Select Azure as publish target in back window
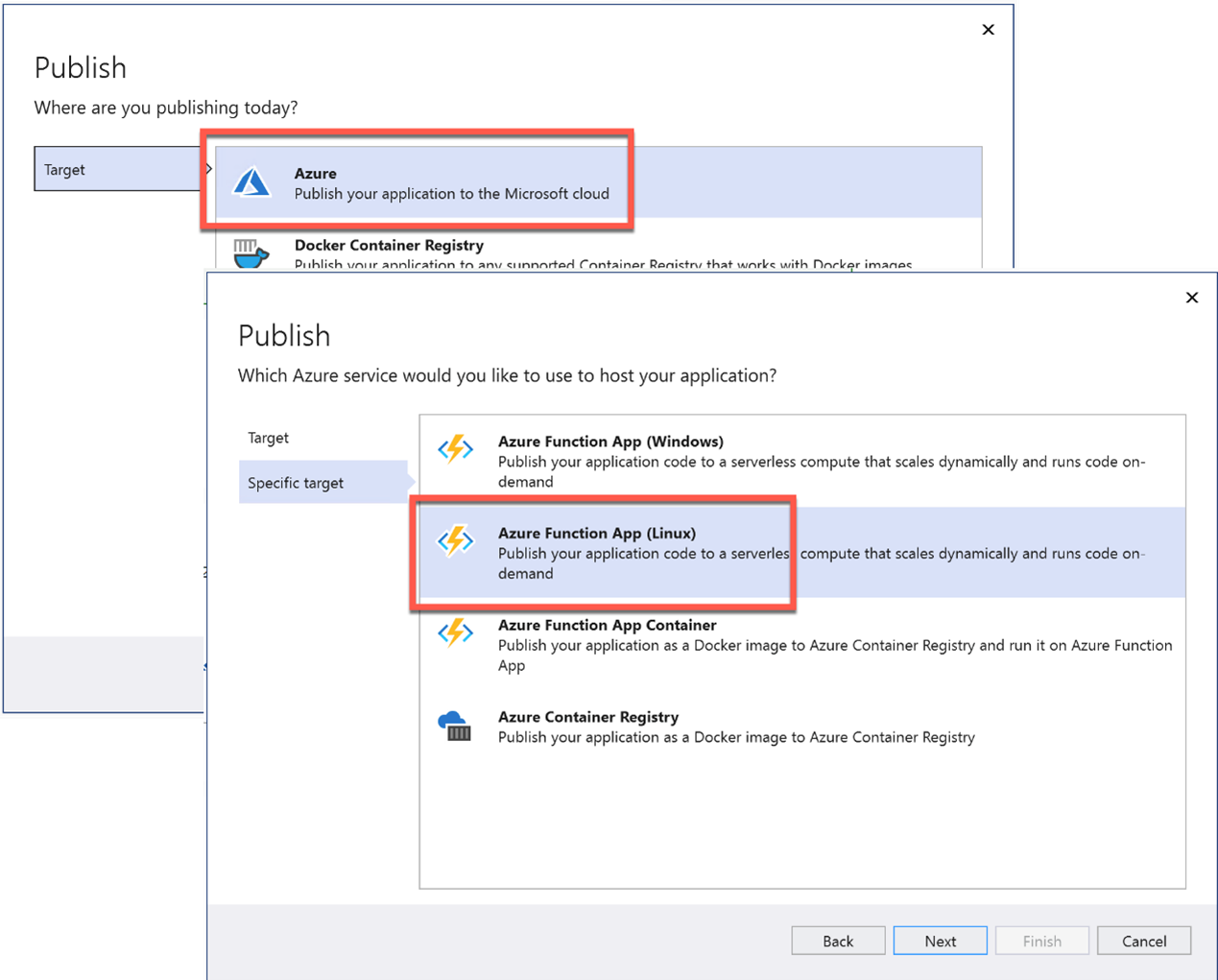1218x980 pixels. pos(599,182)
